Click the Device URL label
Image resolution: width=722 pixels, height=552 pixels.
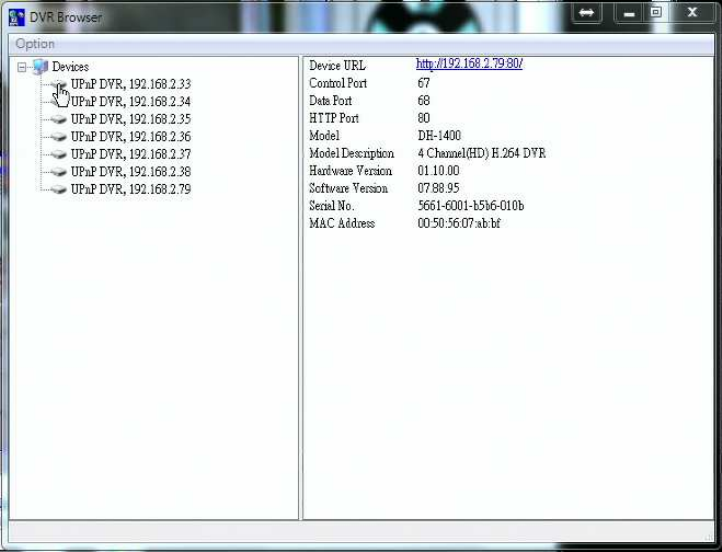(337, 66)
